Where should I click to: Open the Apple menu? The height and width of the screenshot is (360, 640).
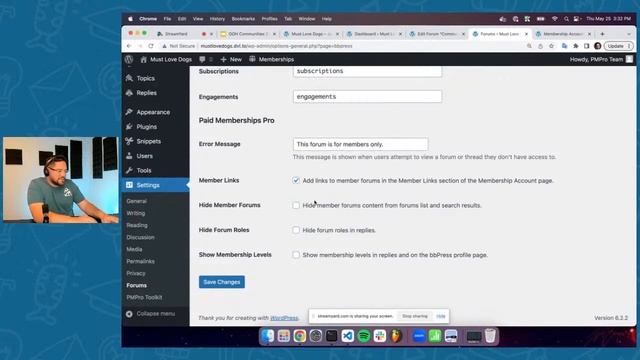(130, 19)
